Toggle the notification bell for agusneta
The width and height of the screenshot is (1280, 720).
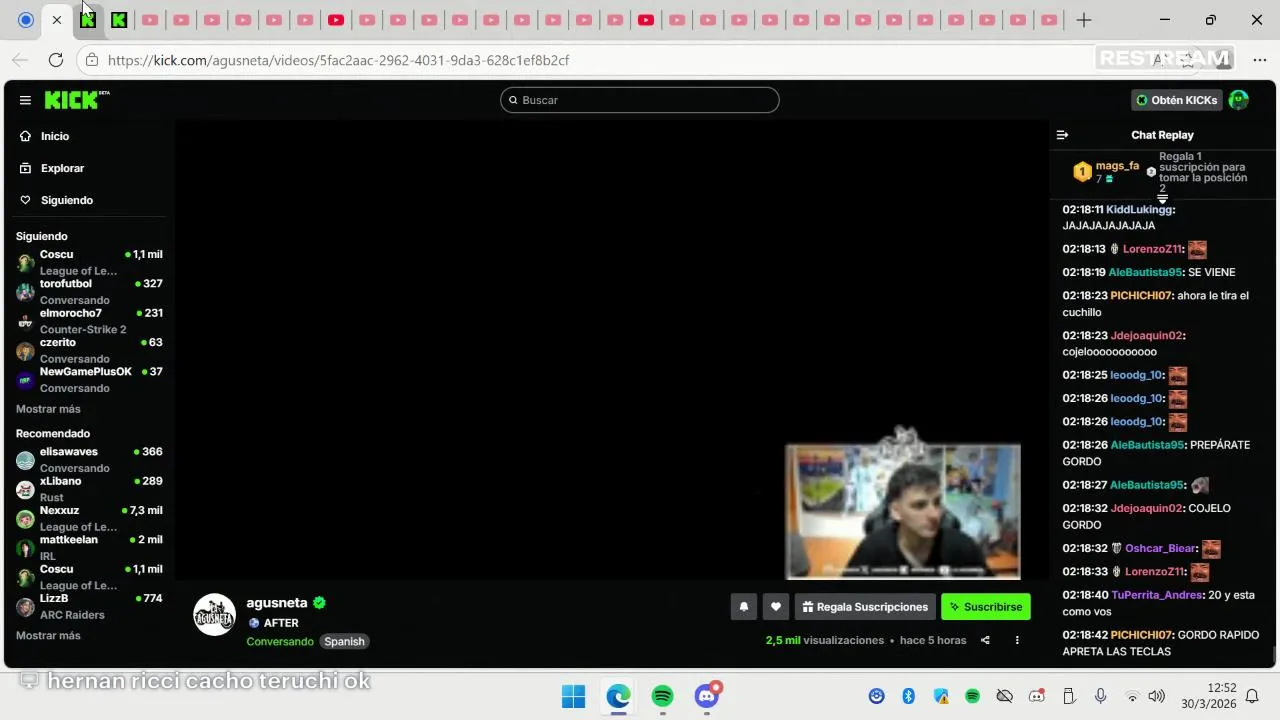click(743, 607)
